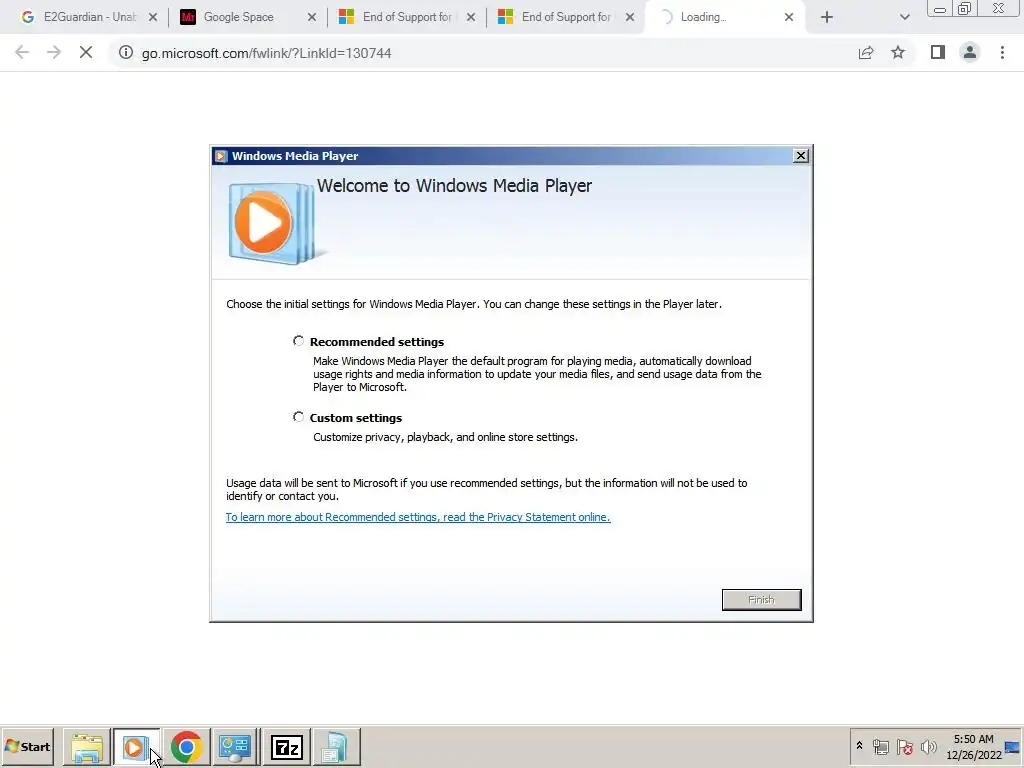Image resolution: width=1024 pixels, height=768 pixels.
Task: Open the volume speaker tray icon
Action: tap(928, 746)
